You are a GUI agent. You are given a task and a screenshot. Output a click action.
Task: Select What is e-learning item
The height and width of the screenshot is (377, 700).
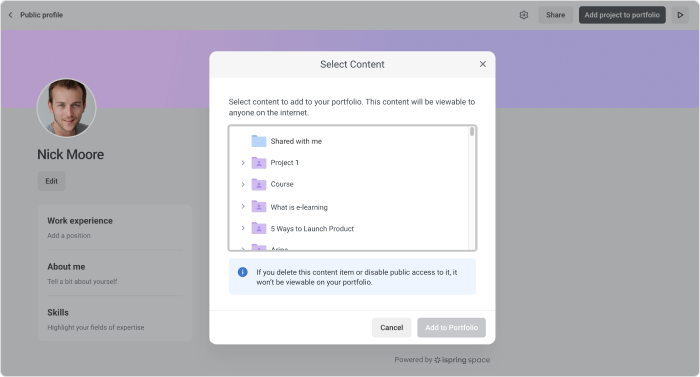pos(349,207)
